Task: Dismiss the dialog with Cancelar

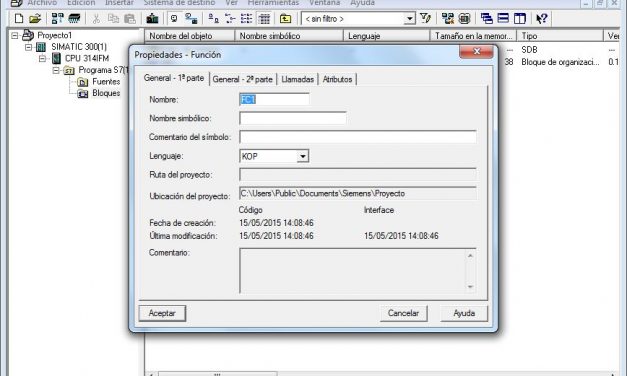Action: (x=403, y=313)
